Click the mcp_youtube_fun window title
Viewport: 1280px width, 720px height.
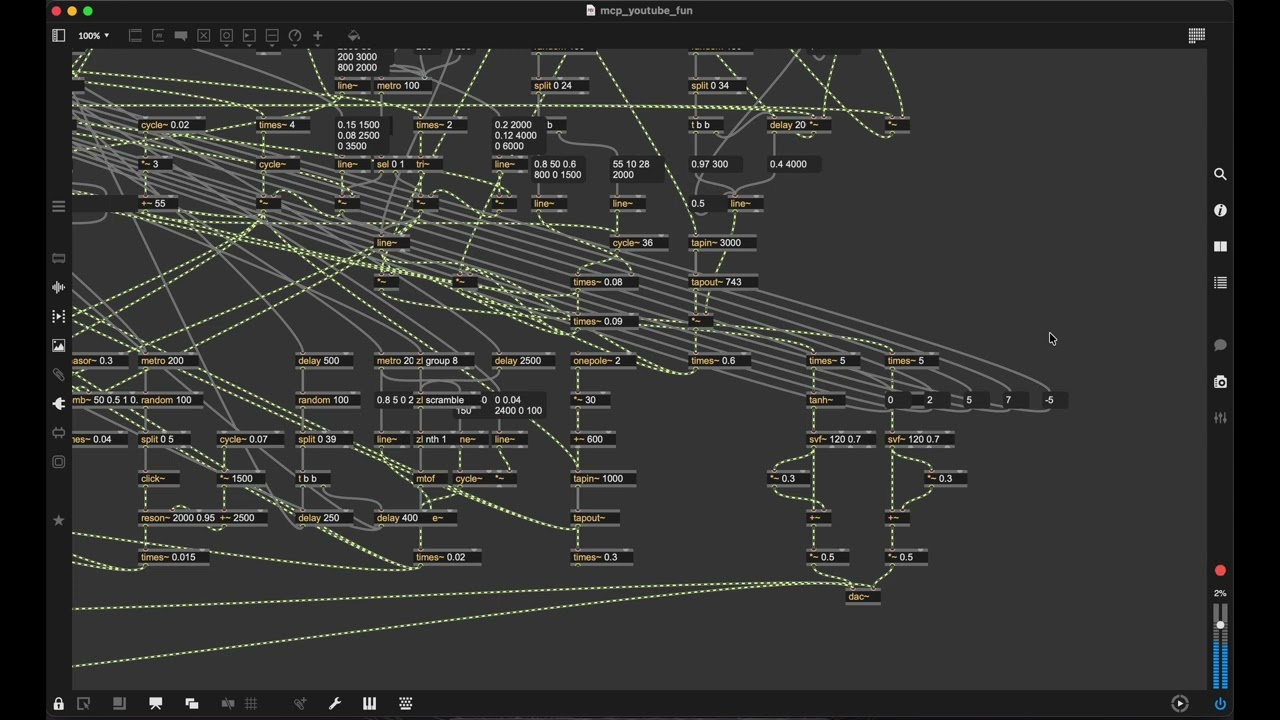646,10
